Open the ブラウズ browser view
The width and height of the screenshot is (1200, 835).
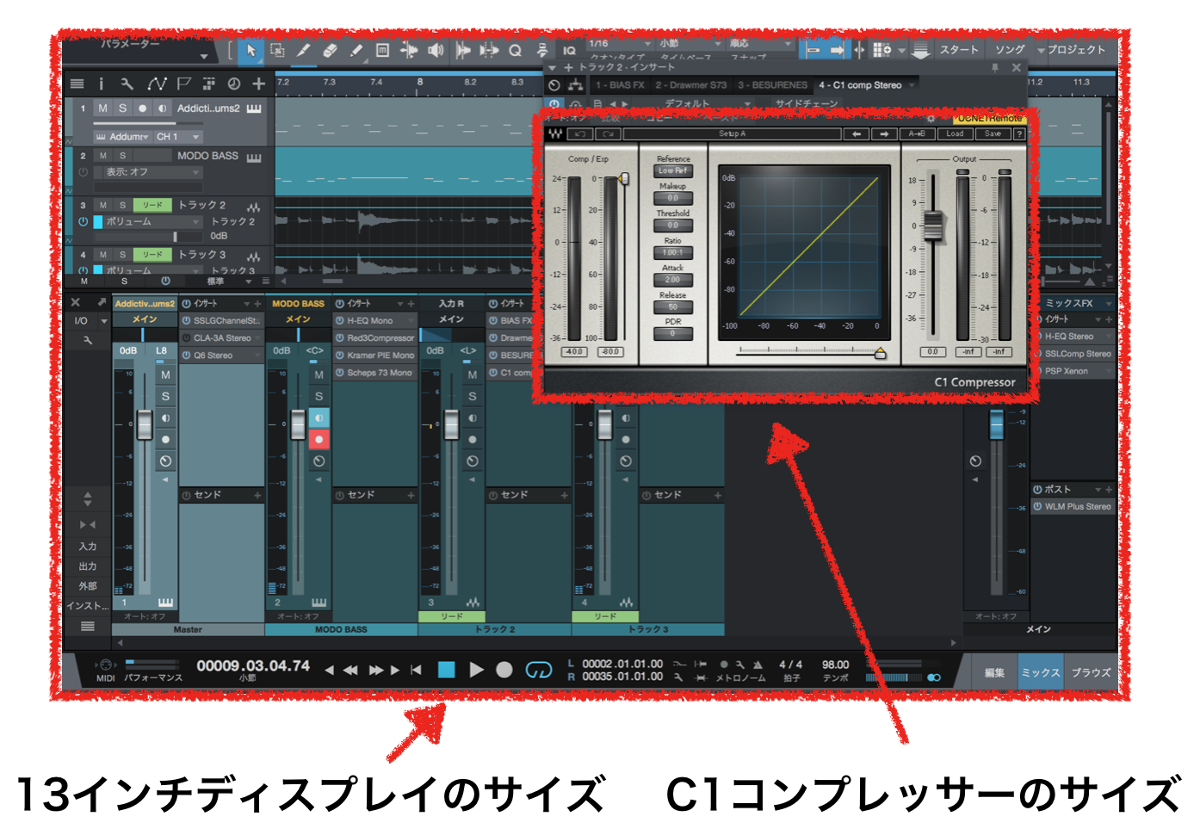tap(1091, 673)
